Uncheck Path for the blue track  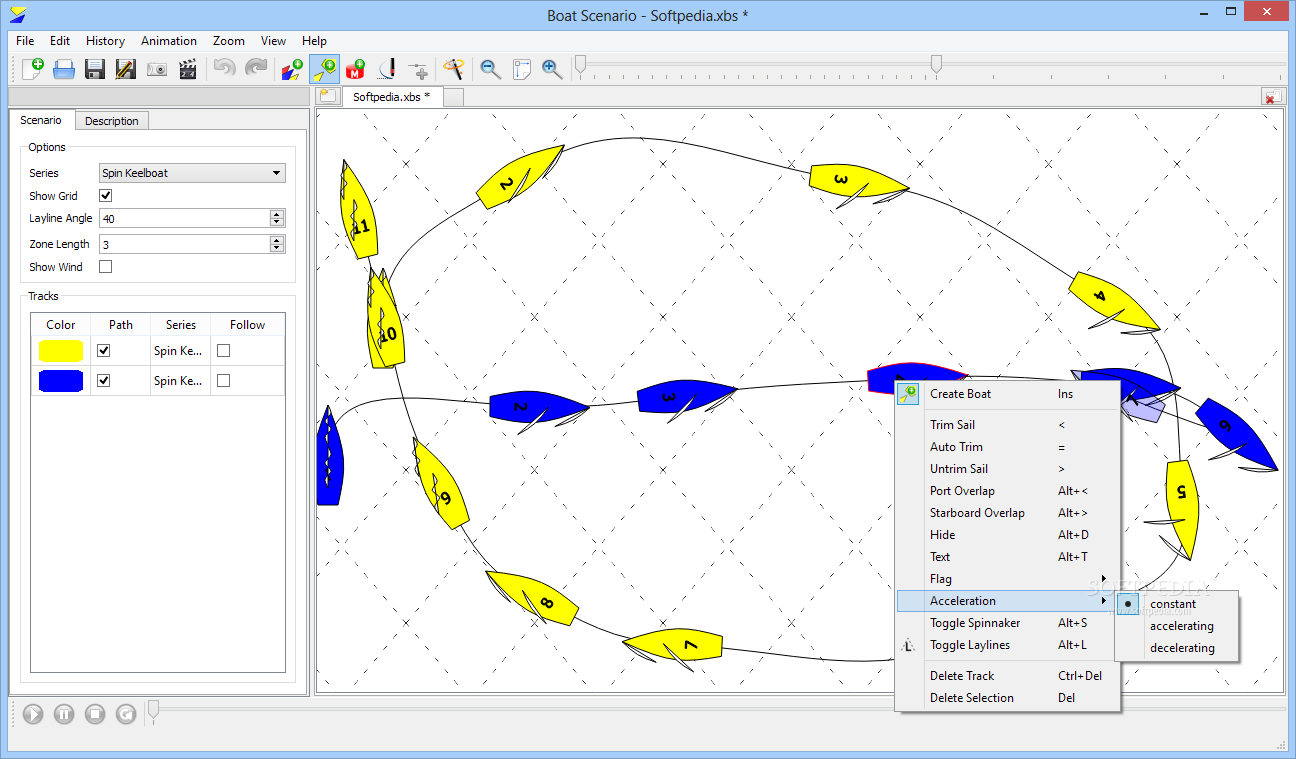pos(103,381)
